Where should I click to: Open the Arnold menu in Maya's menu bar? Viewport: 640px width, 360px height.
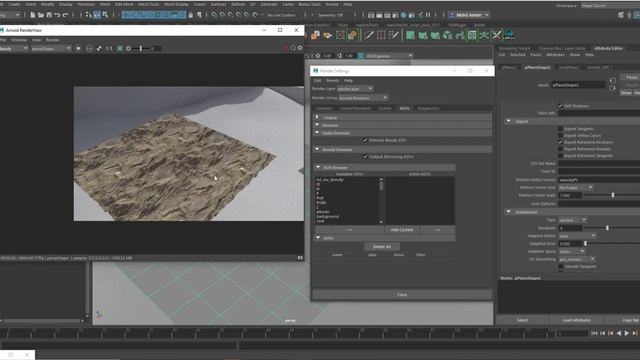pos(332,4)
